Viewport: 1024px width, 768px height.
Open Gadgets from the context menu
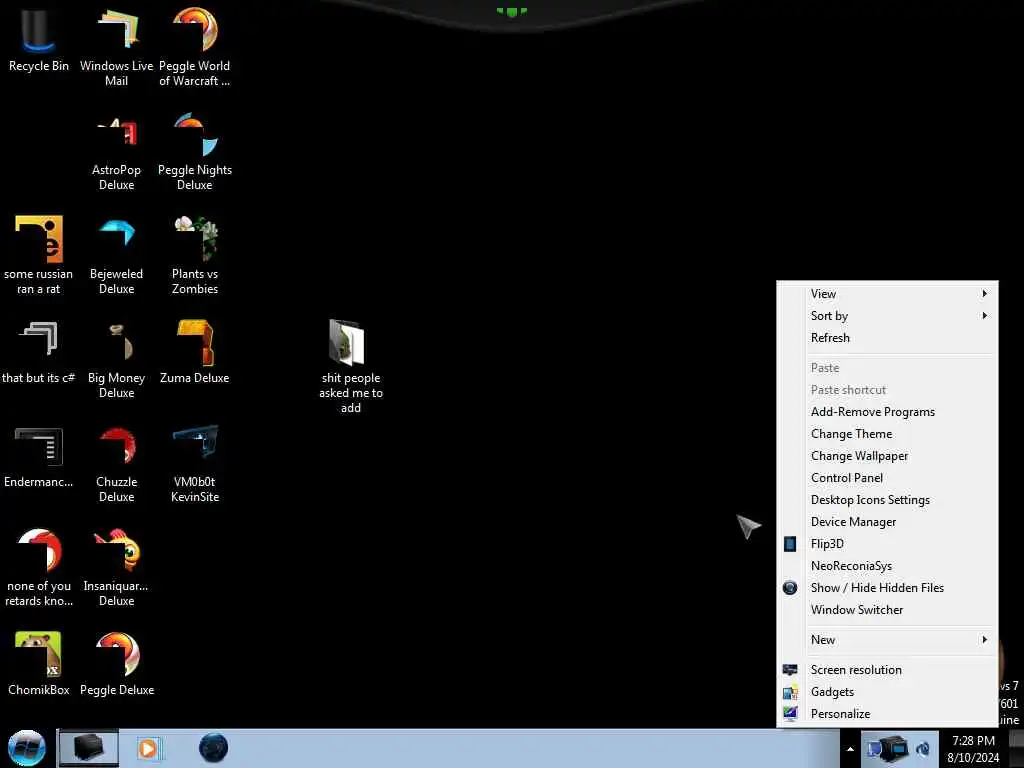pos(888,692)
